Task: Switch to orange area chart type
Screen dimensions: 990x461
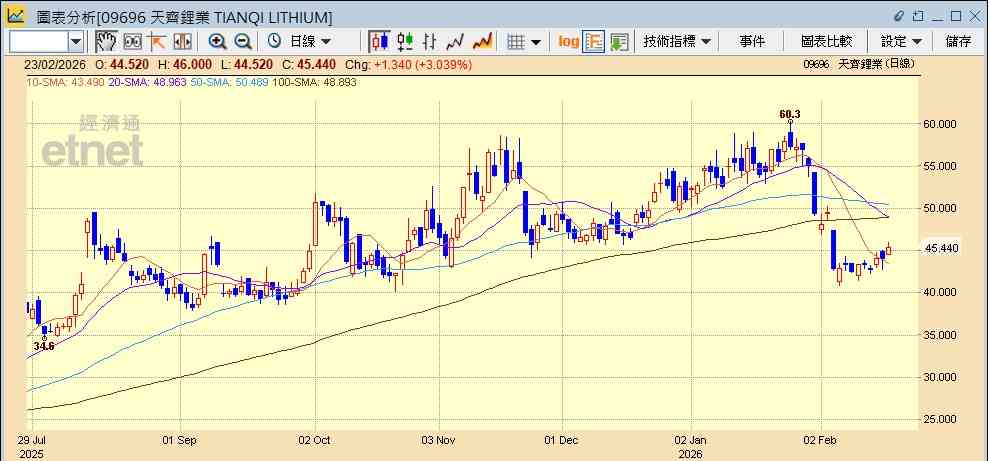Action: pyautogui.click(x=482, y=42)
